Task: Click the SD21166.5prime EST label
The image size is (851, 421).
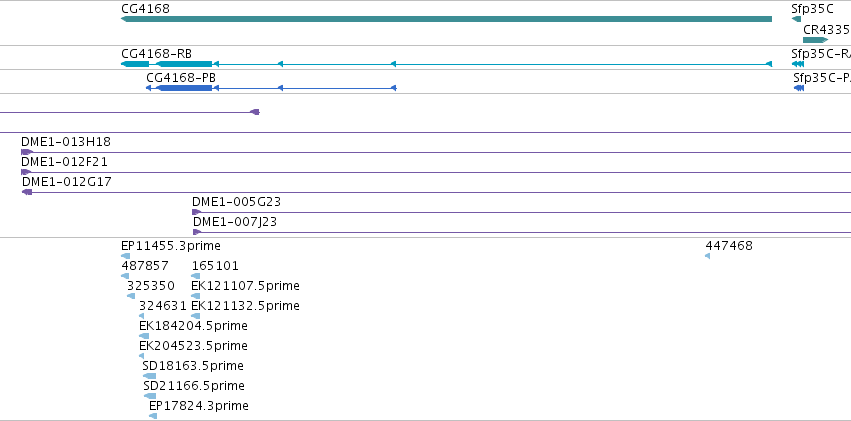Action: [x=194, y=386]
